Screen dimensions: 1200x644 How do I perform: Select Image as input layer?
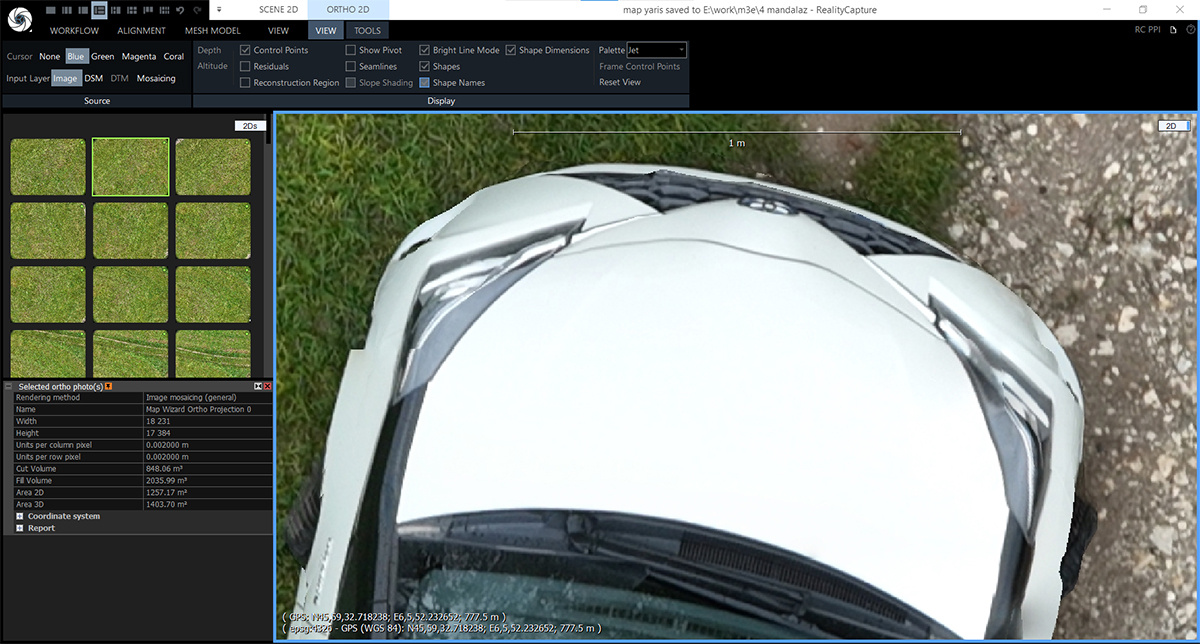(x=66, y=78)
